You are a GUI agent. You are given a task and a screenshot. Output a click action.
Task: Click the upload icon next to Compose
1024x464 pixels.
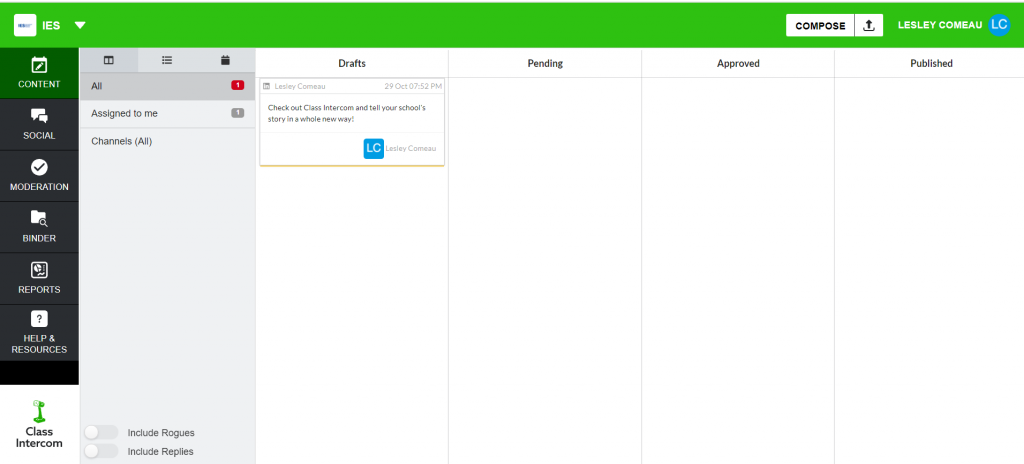click(869, 25)
